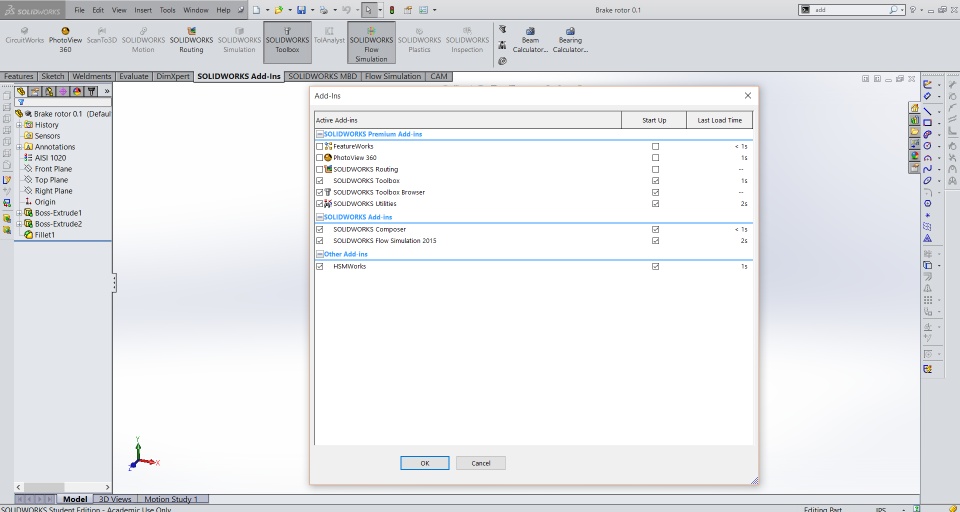960x512 pixels.
Task: Select the Ellipse sketch tool
Action: 928,180
